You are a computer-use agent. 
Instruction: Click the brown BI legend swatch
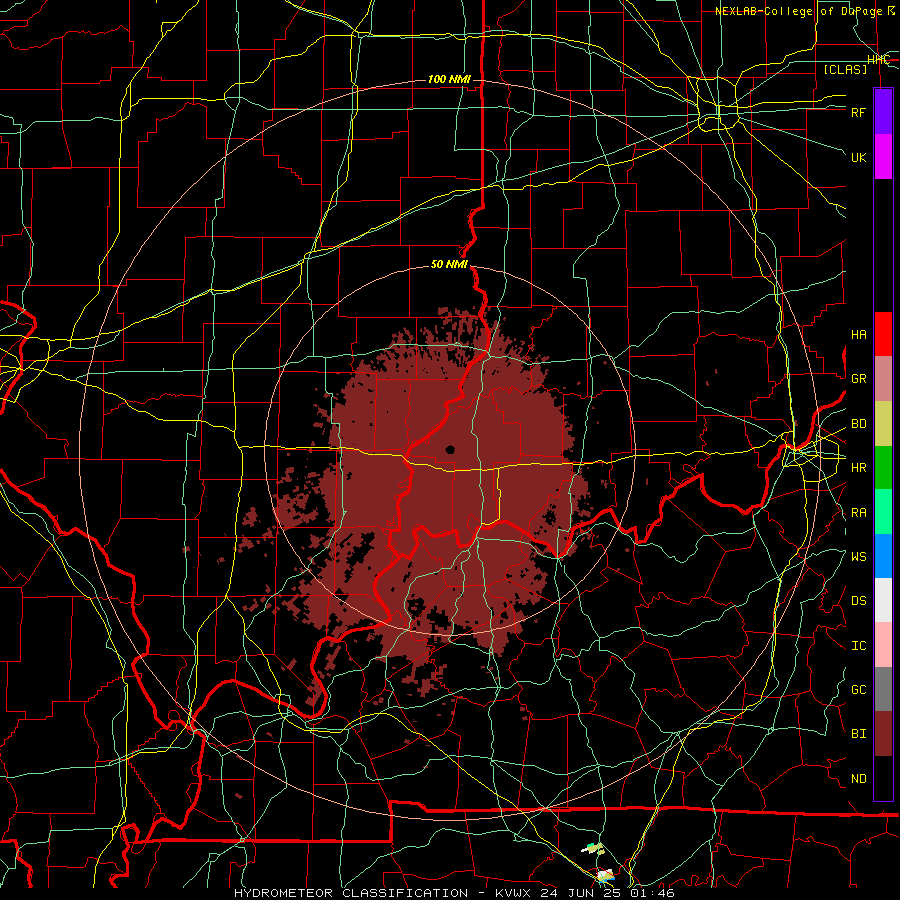[x=883, y=734]
